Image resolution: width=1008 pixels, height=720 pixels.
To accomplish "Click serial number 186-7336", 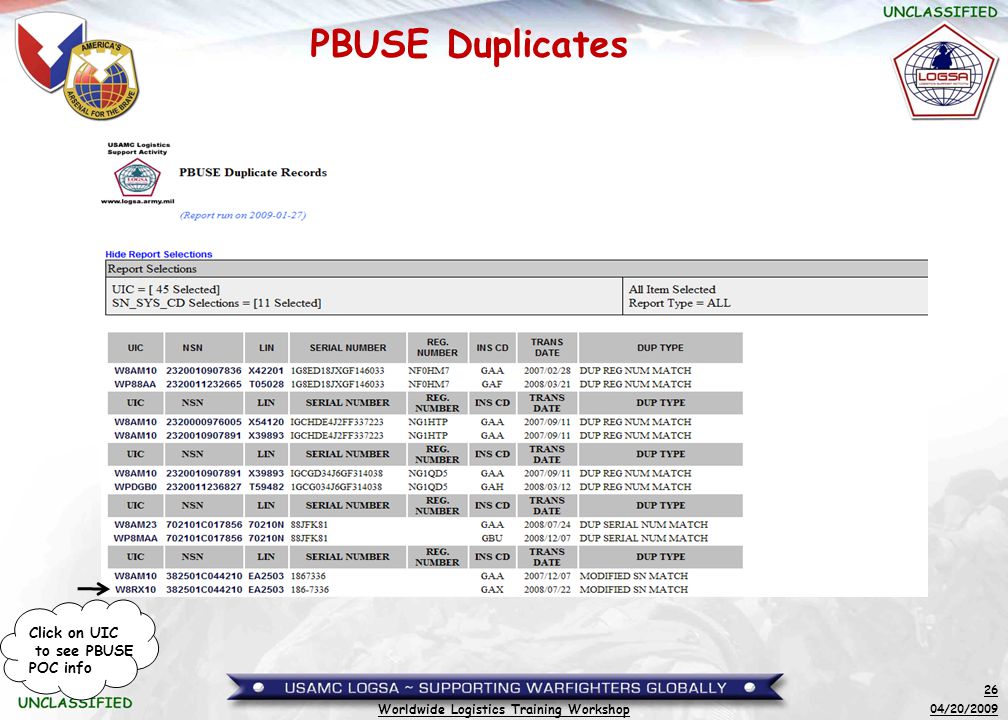I will [310, 590].
